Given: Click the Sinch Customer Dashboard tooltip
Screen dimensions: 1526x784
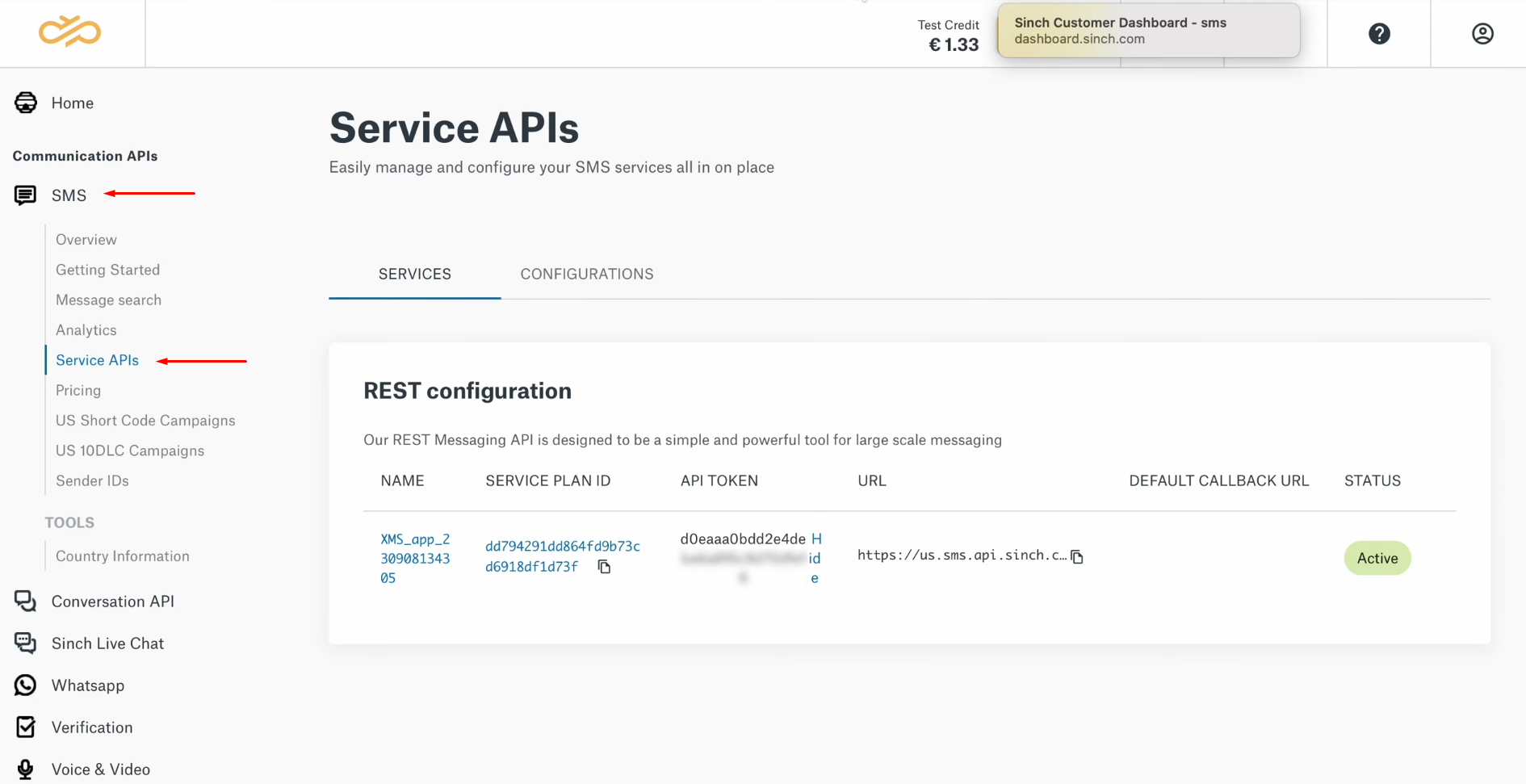Looking at the screenshot, I should pyautogui.click(x=1148, y=31).
